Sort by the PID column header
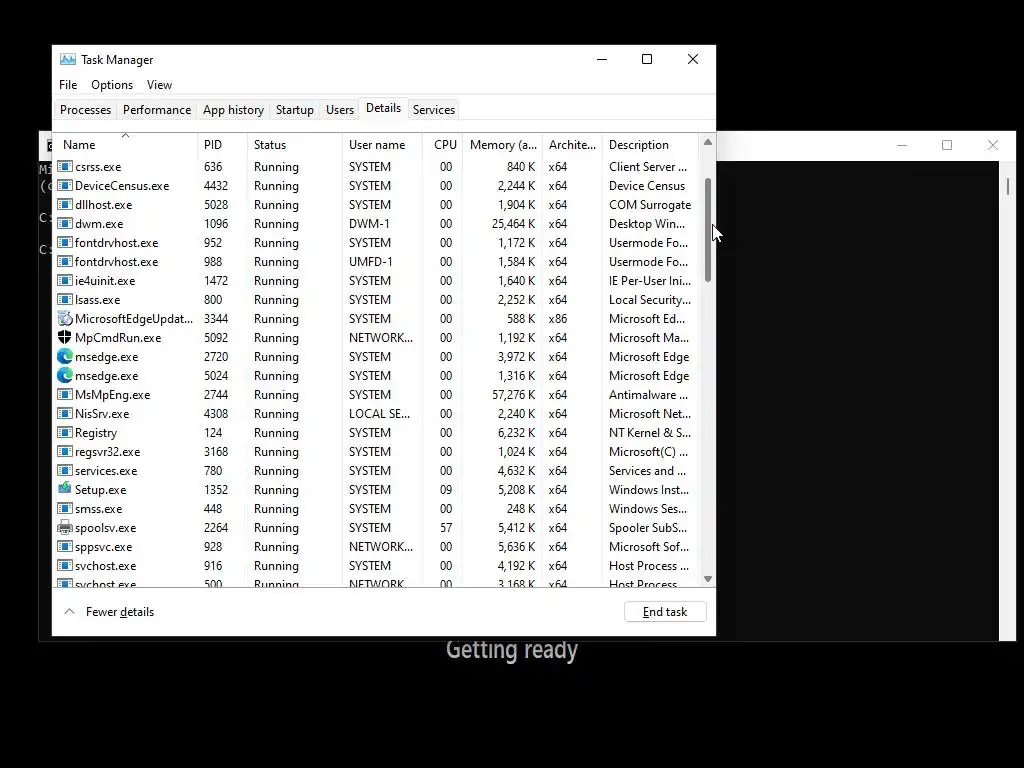Image resolution: width=1024 pixels, height=768 pixels. [223, 144]
